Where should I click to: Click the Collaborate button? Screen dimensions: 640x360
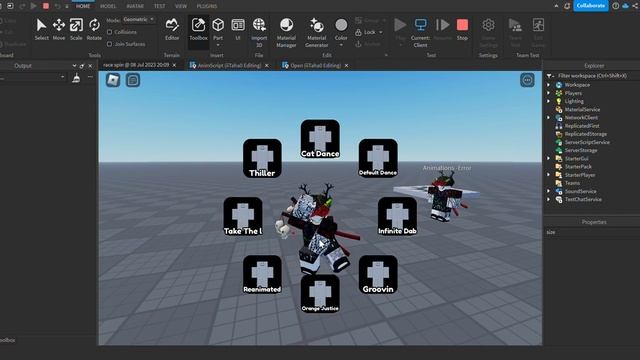pyautogui.click(x=591, y=6)
